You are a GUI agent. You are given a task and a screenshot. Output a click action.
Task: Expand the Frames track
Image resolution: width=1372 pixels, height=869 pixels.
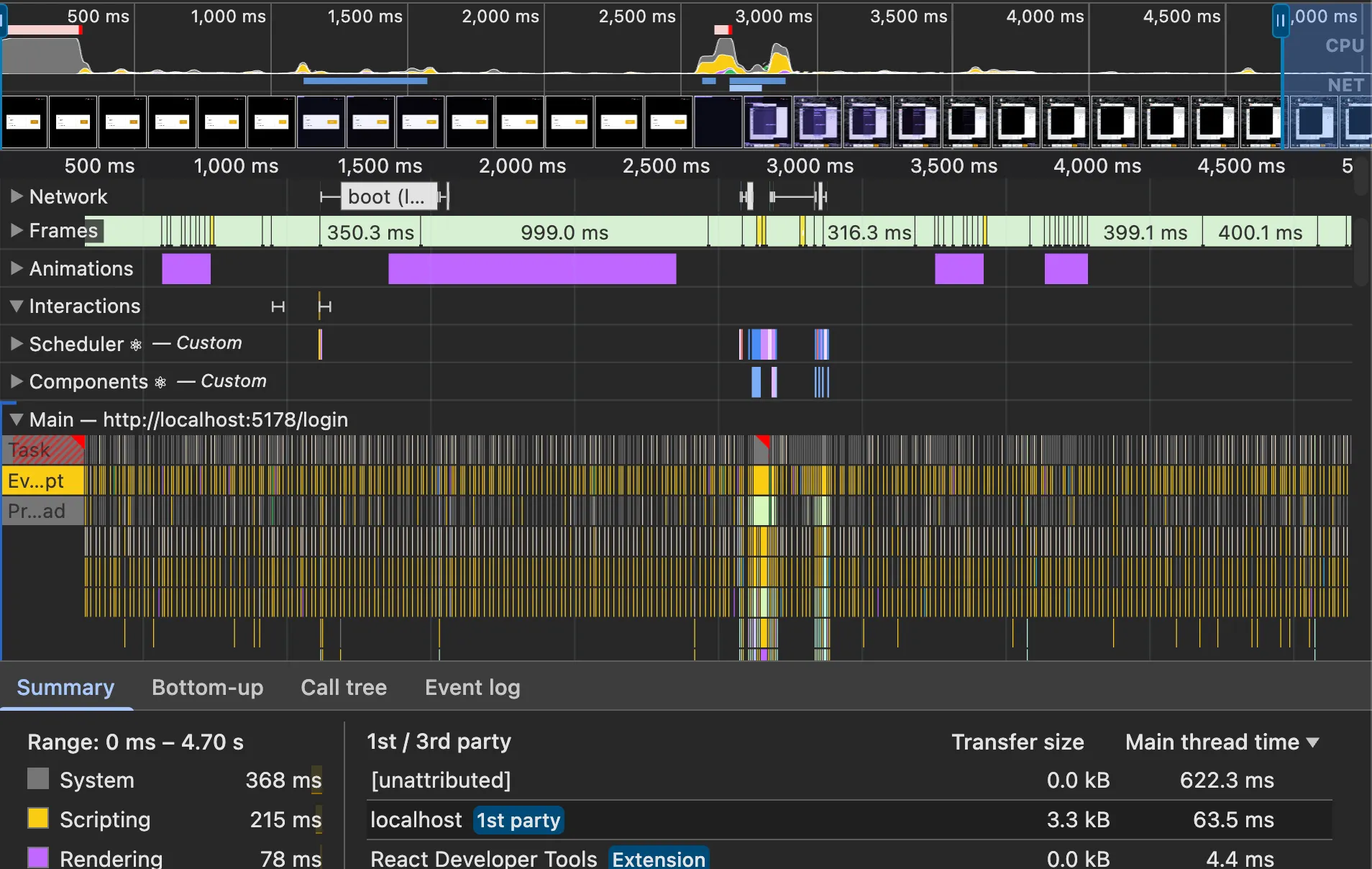click(x=17, y=231)
